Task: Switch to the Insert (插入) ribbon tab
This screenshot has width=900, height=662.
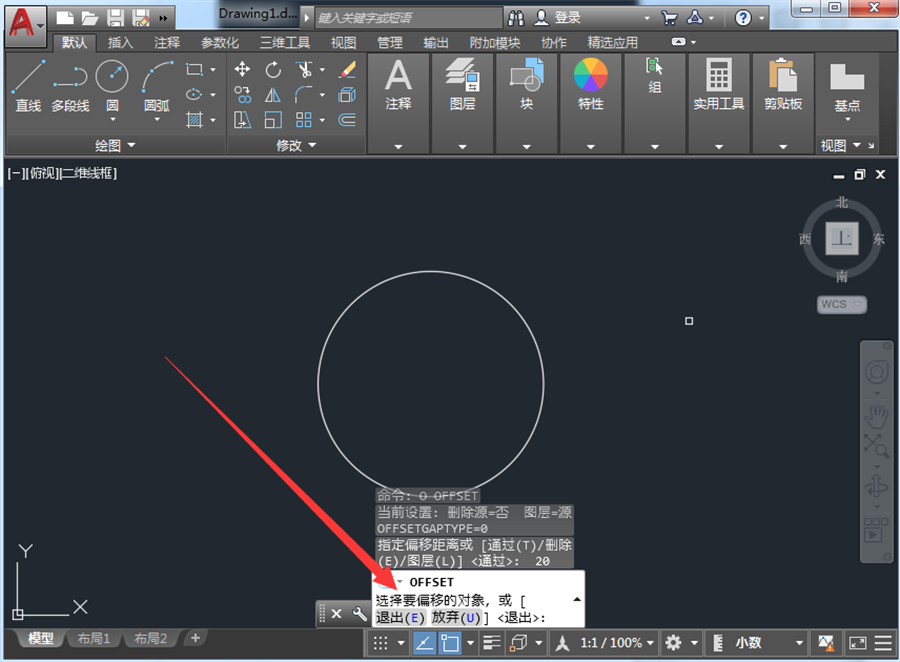Action: pos(120,42)
